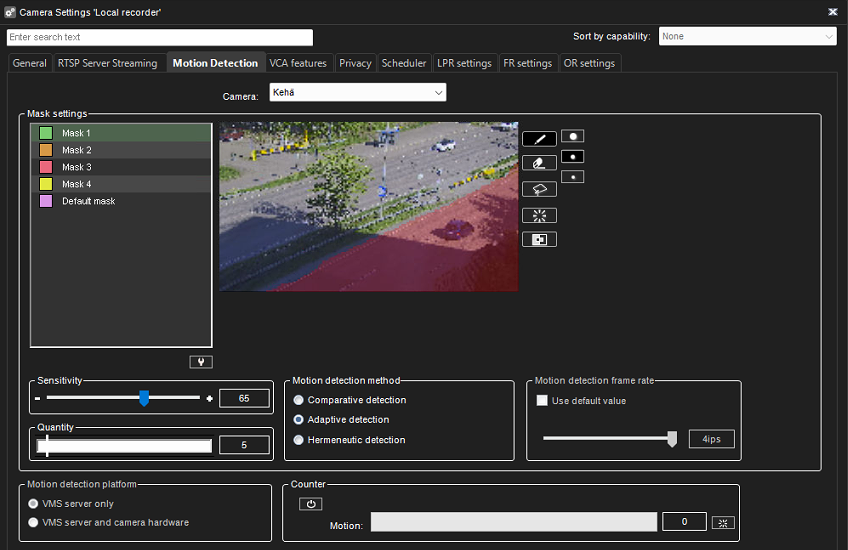Viewport: 848px width, 550px height.
Task: Click the quantity value field 5
Action: (x=244, y=445)
